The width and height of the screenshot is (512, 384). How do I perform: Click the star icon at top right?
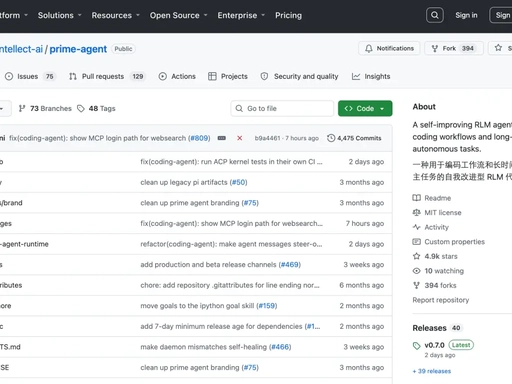tap(498, 48)
